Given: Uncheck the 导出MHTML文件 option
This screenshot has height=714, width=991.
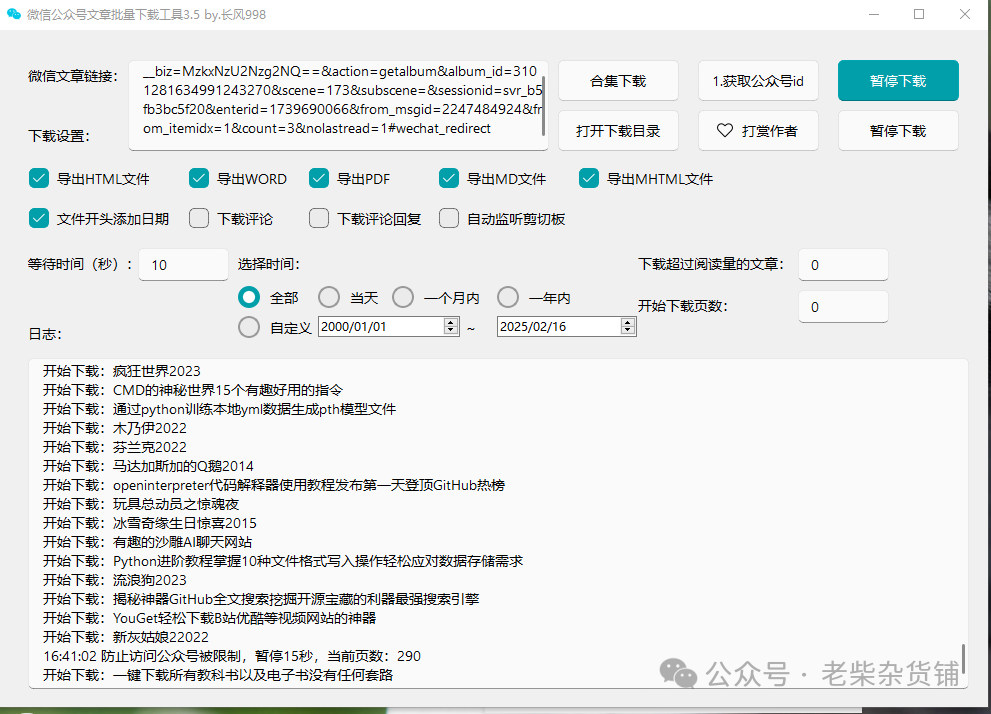Looking at the screenshot, I should [588, 179].
